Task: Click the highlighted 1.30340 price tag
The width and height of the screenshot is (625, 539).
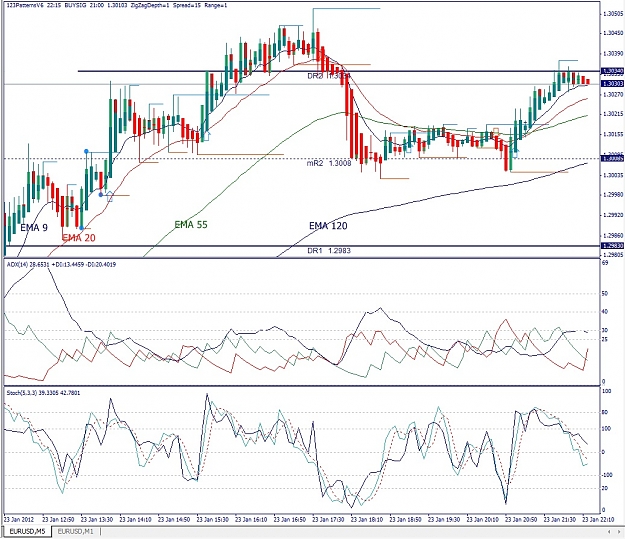Action: (x=612, y=71)
